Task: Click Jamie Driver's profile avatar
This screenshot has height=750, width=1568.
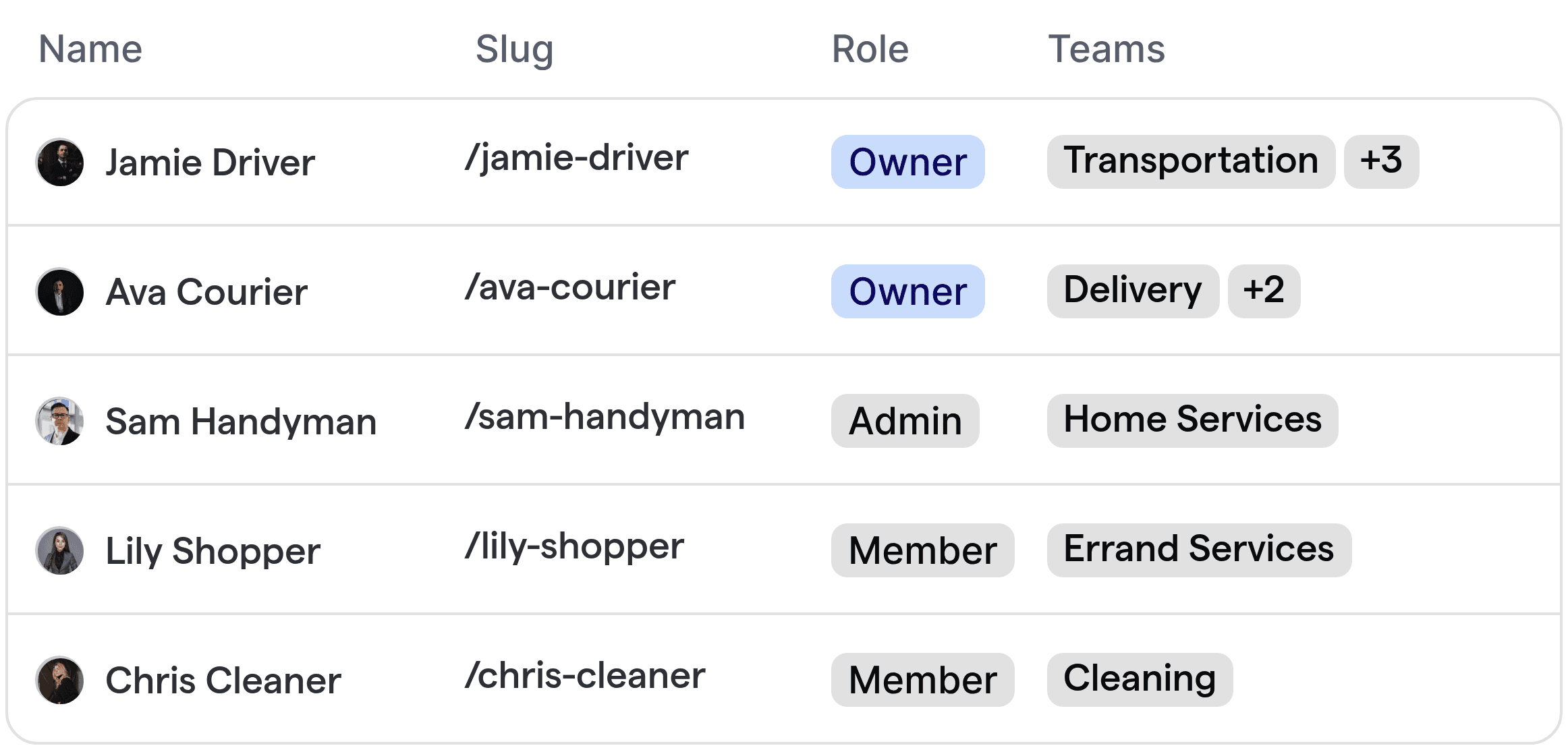Action: pos(59,161)
